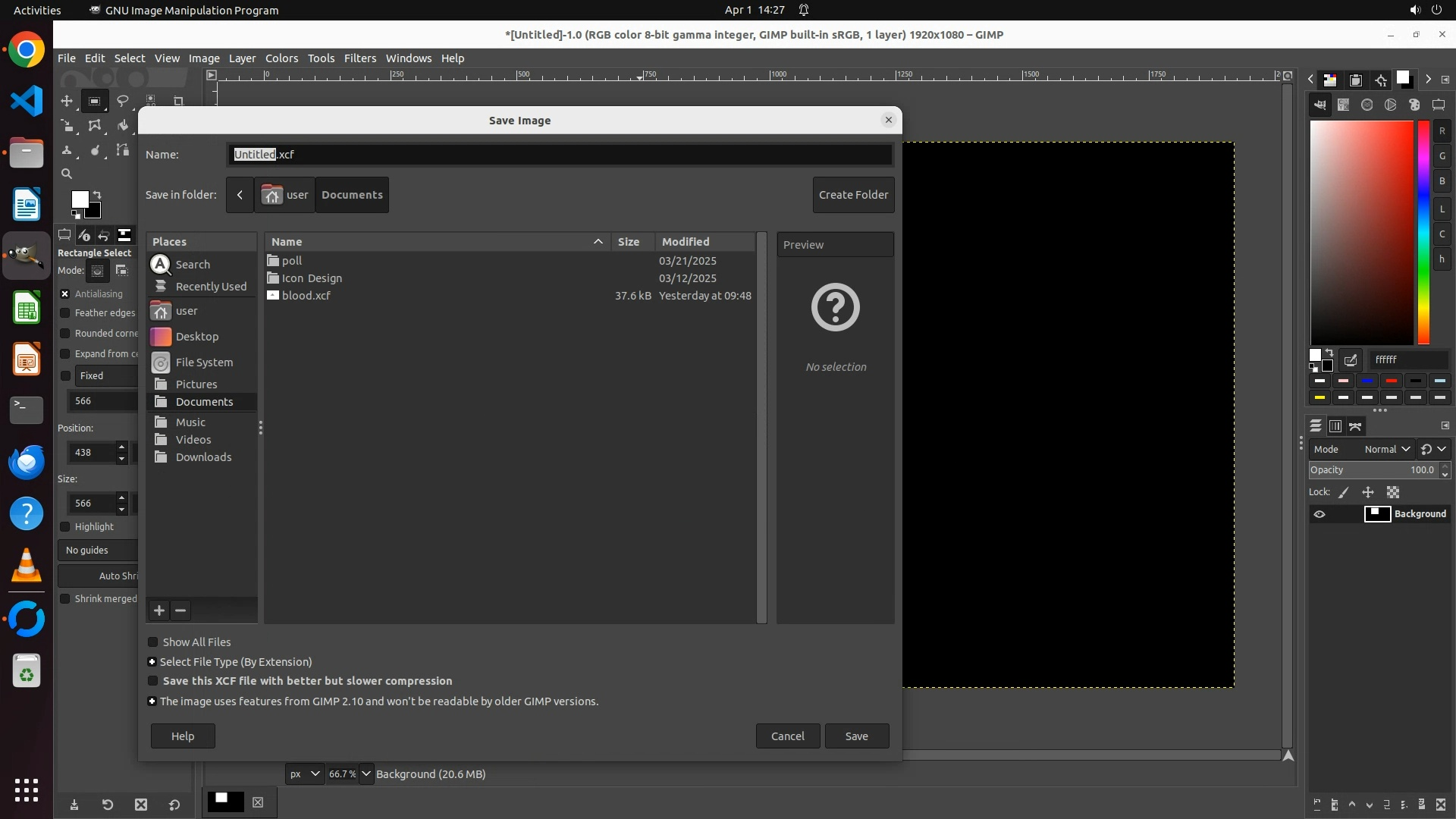Pick the Free Select lasso tool

(122, 101)
